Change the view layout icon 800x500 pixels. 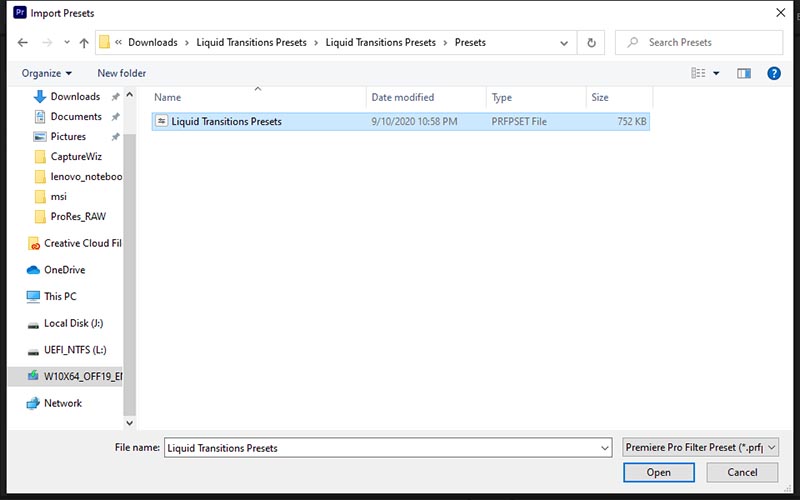698,73
